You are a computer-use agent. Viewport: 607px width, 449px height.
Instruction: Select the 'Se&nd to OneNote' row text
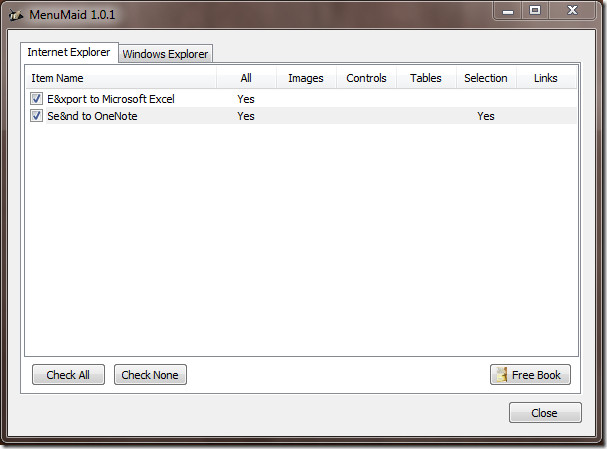point(92,116)
